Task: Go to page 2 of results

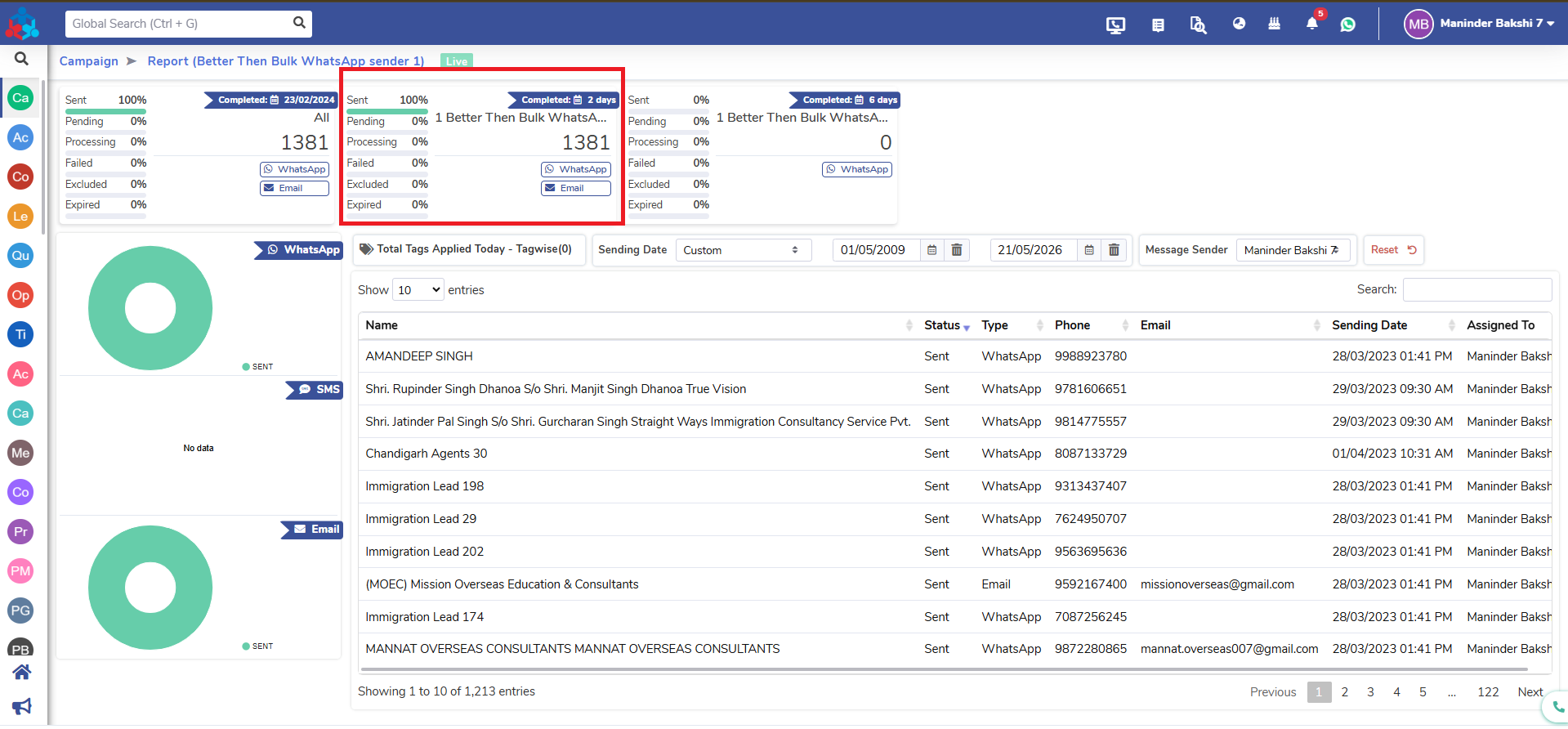Action: click(1345, 692)
